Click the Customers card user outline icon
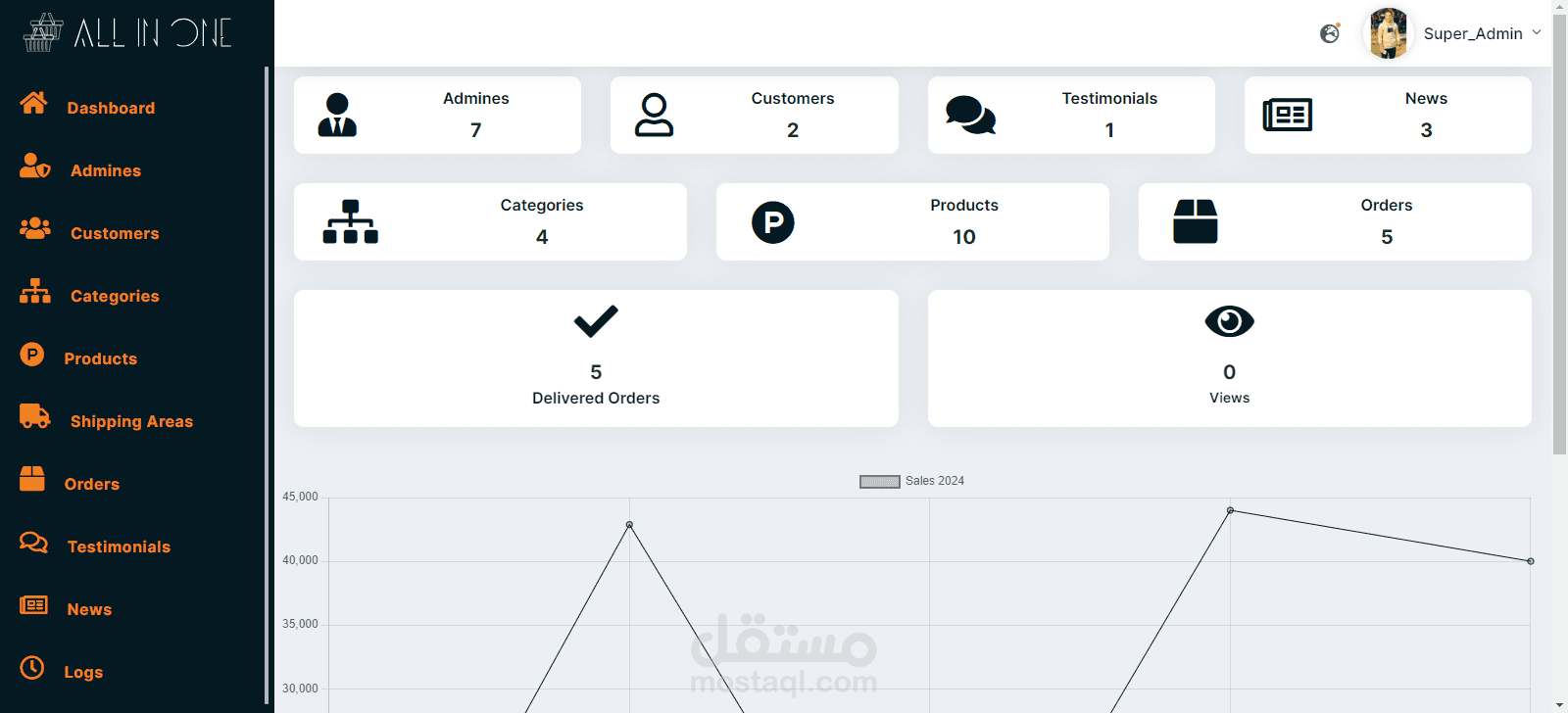Viewport: 1568px width, 713px height. tap(654, 115)
